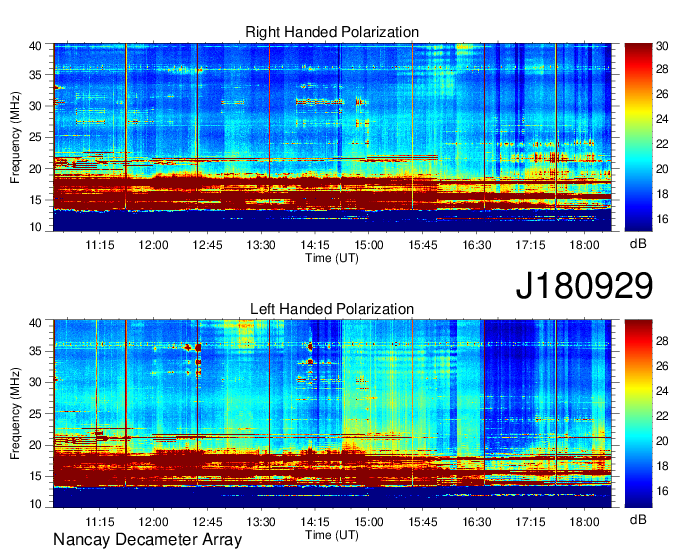Click the "20" frequency tick of Right Handed plot

35,169
